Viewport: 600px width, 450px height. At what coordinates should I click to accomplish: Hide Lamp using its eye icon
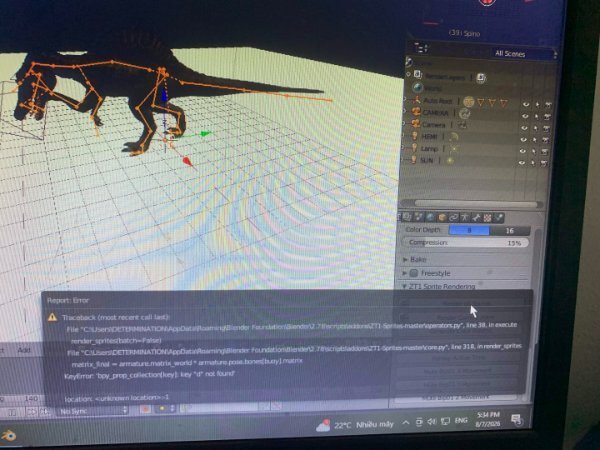[x=522, y=151]
